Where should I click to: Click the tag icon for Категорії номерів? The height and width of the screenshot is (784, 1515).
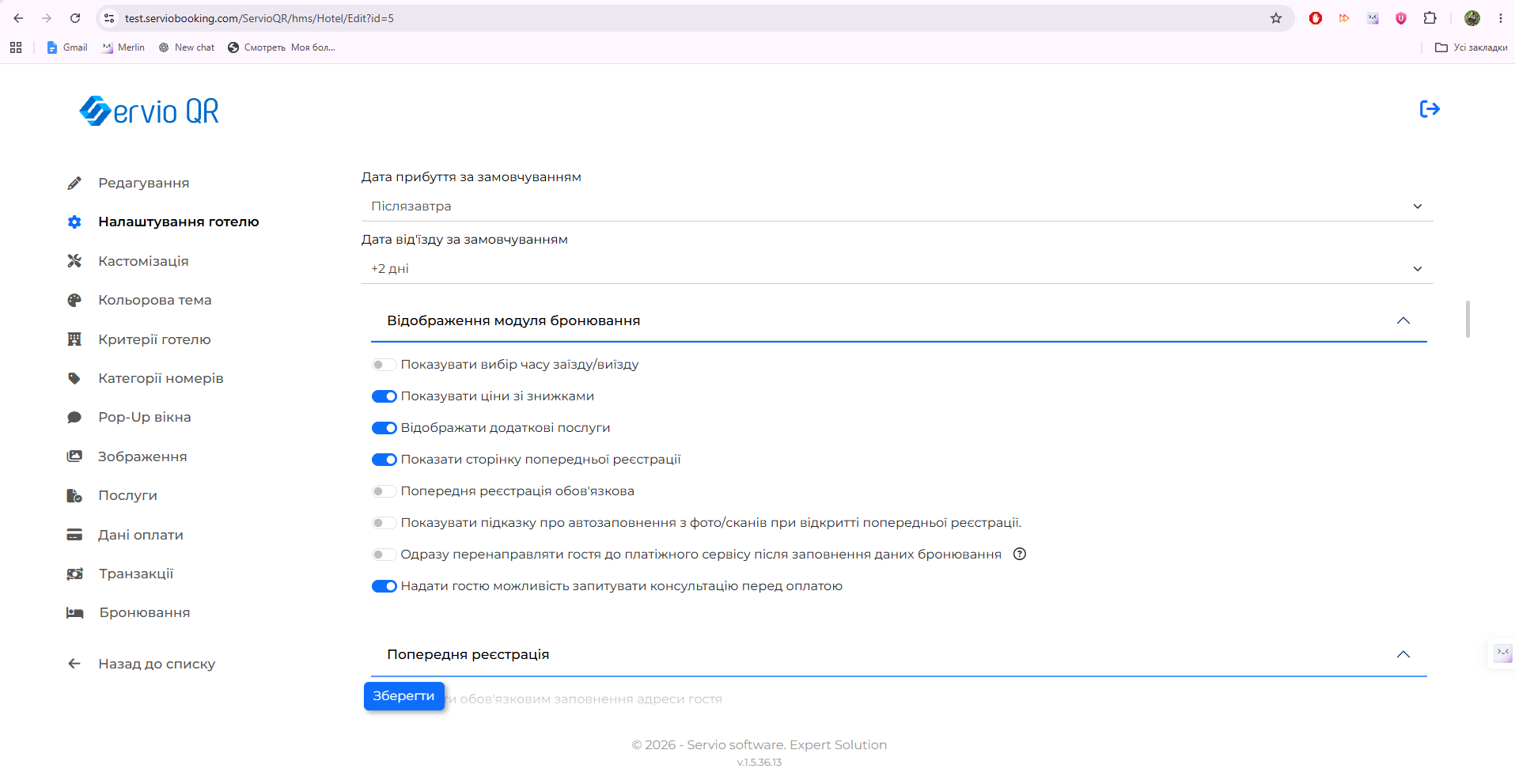point(74,378)
